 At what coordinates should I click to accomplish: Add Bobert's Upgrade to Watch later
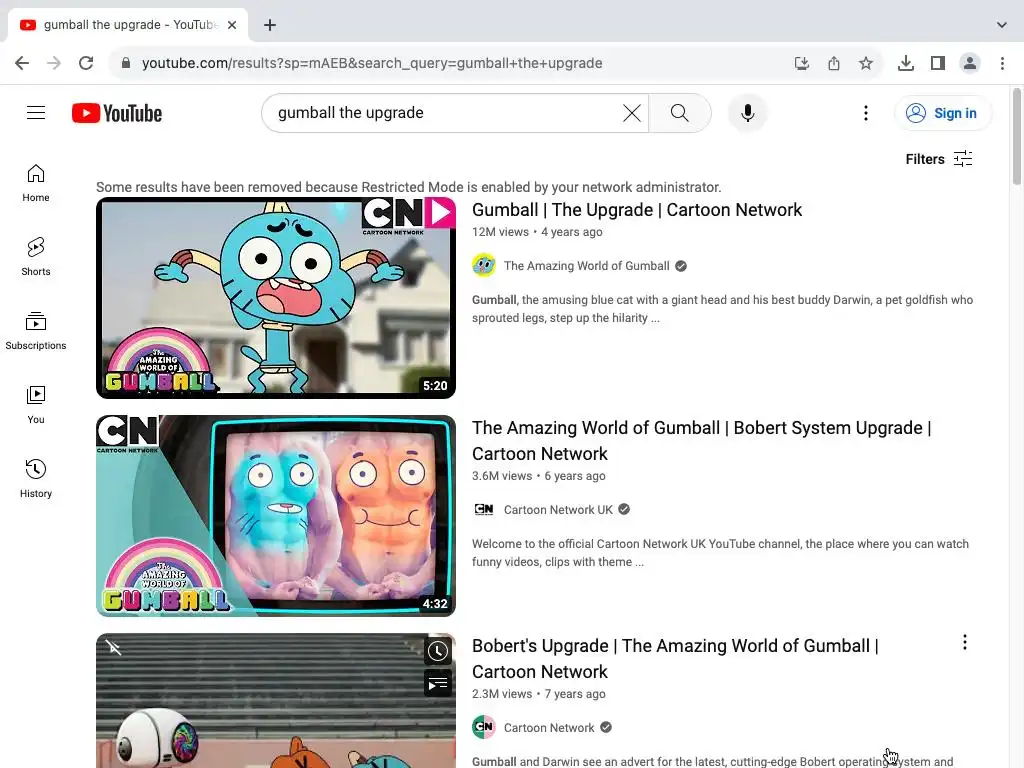(x=438, y=651)
